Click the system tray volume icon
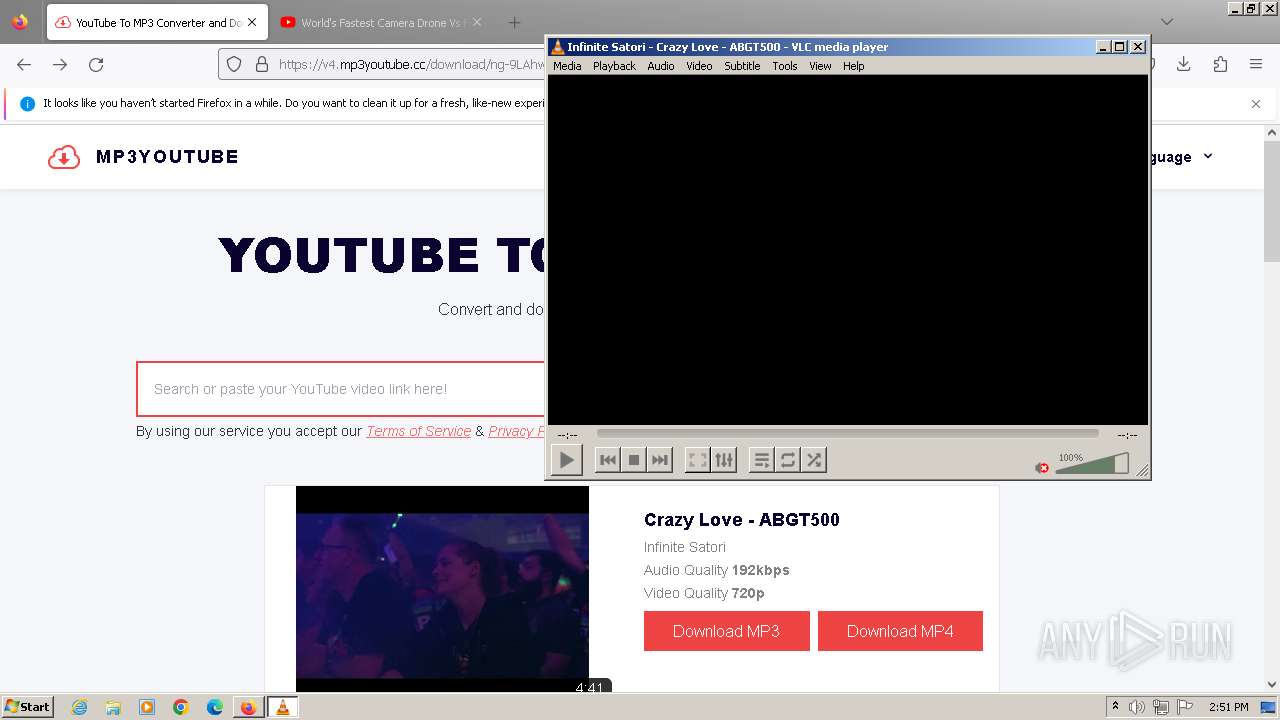The image size is (1280, 720). [x=1137, y=707]
